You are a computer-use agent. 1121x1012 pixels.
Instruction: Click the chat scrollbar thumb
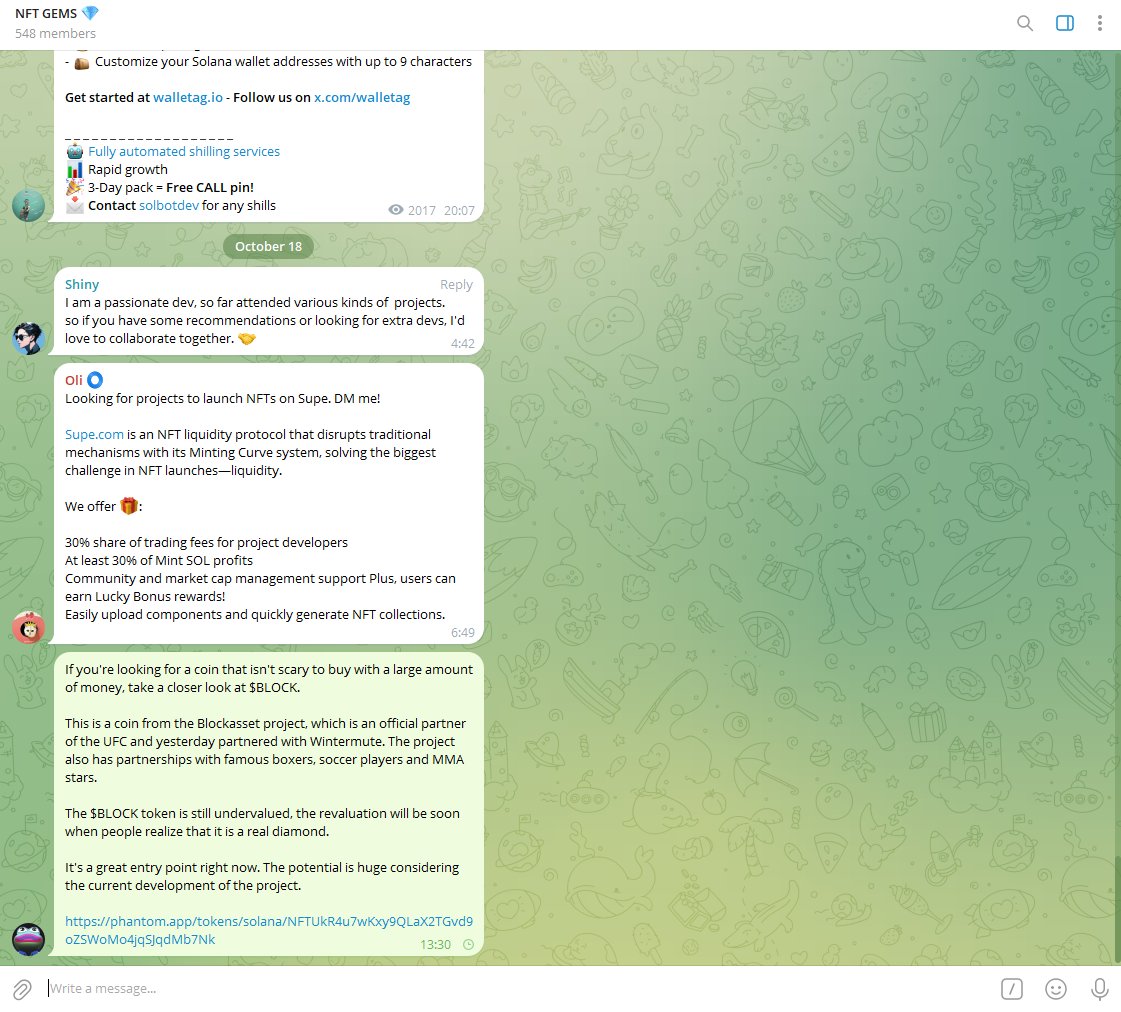pyautogui.click(x=1117, y=908)
